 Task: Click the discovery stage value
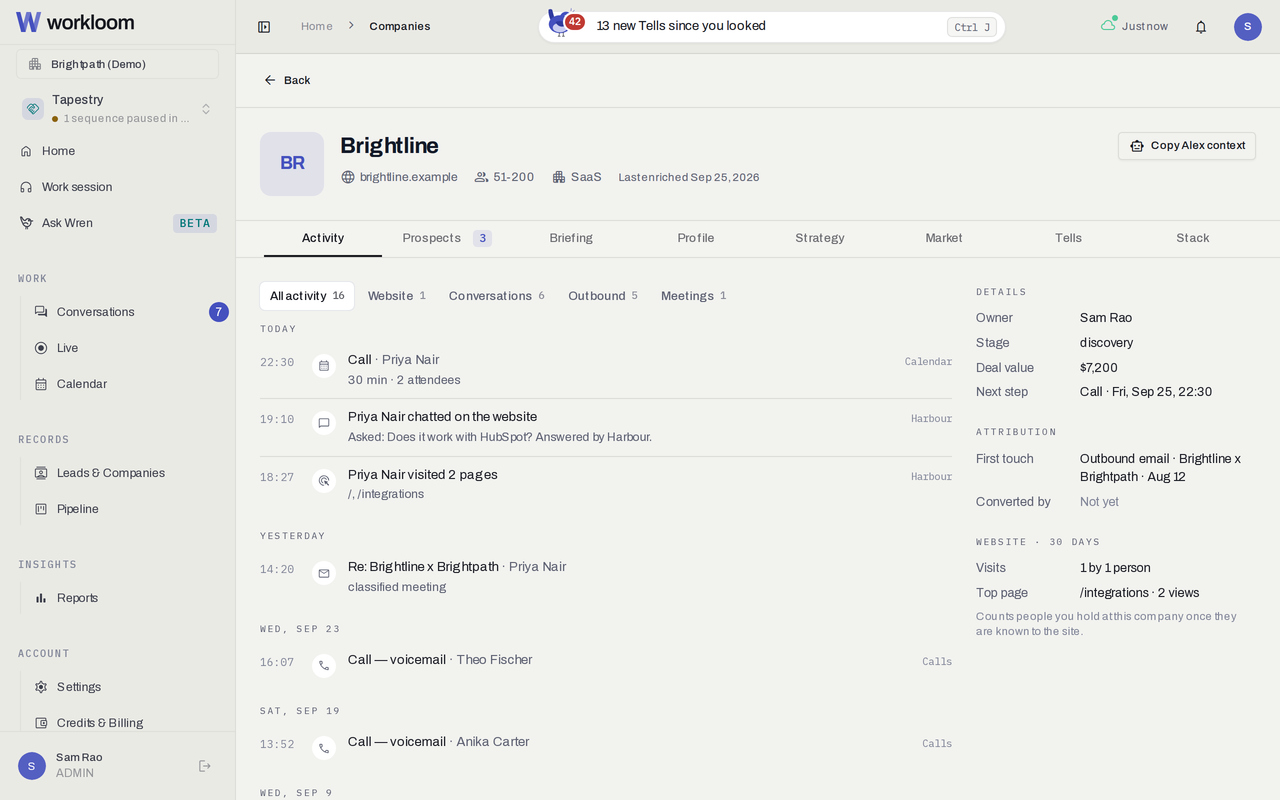1106,343
